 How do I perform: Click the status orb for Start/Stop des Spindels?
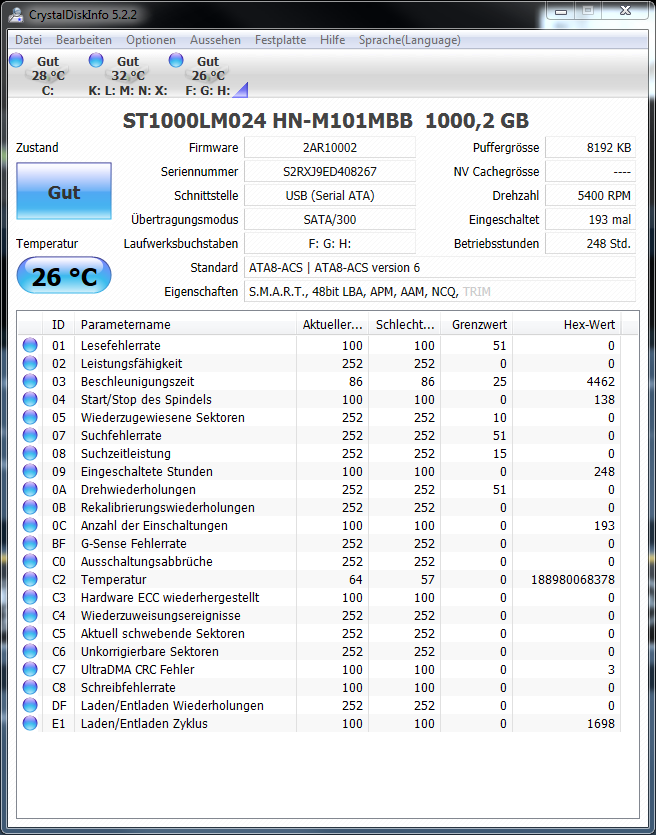[30, 399]
